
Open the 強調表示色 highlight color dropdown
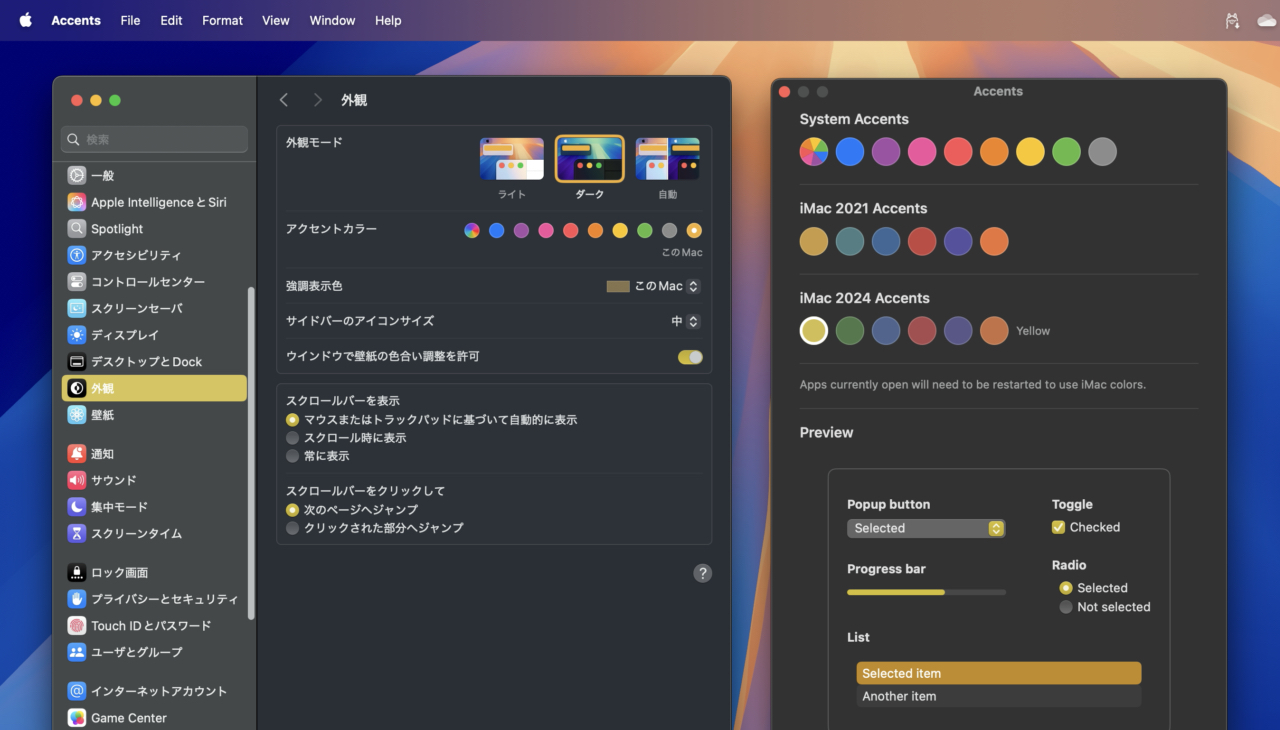[653, 286]
